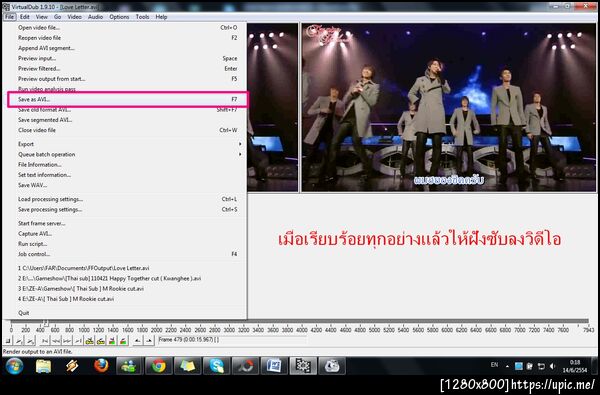This screenshot has width=600, height=395.
Task: Scan forward for scene change
Action: click(x=122, y=341)
